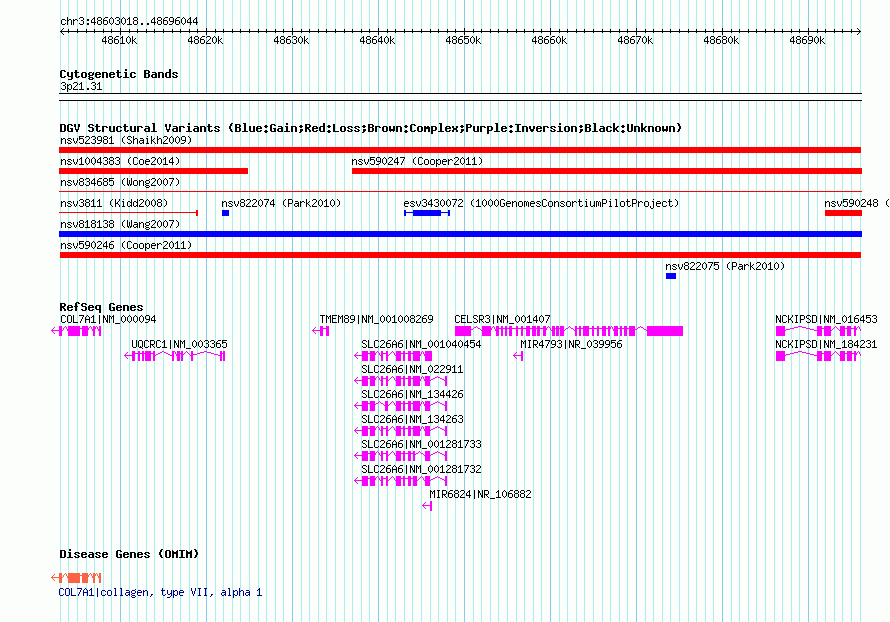Click the SLC26A6 NM_134263 transcript glyph
The width and height of the screenshot is (890, 622).
(x=401, y=431)
